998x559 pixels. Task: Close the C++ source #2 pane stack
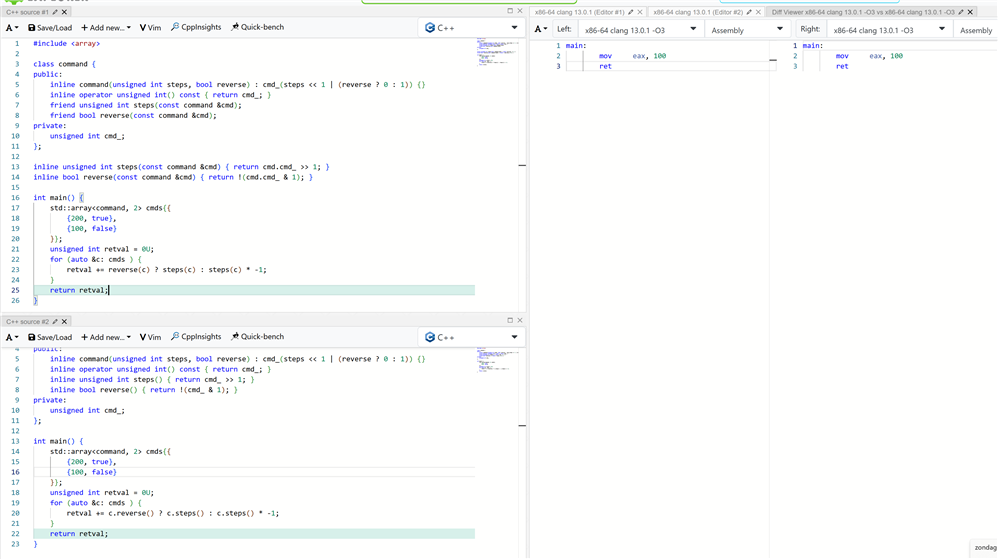pyautogui.click(x=519, y=320)
